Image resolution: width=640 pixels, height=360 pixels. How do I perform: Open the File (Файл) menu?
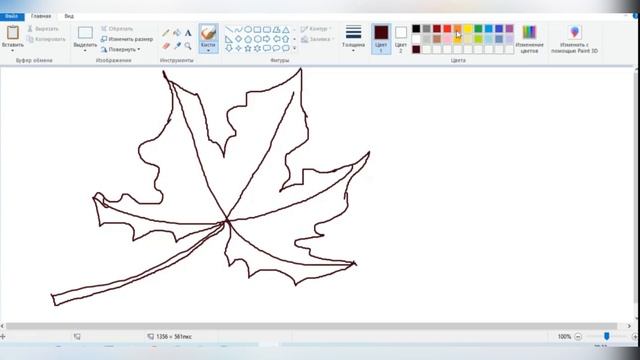pyautogui.click(x=12, y=16)
